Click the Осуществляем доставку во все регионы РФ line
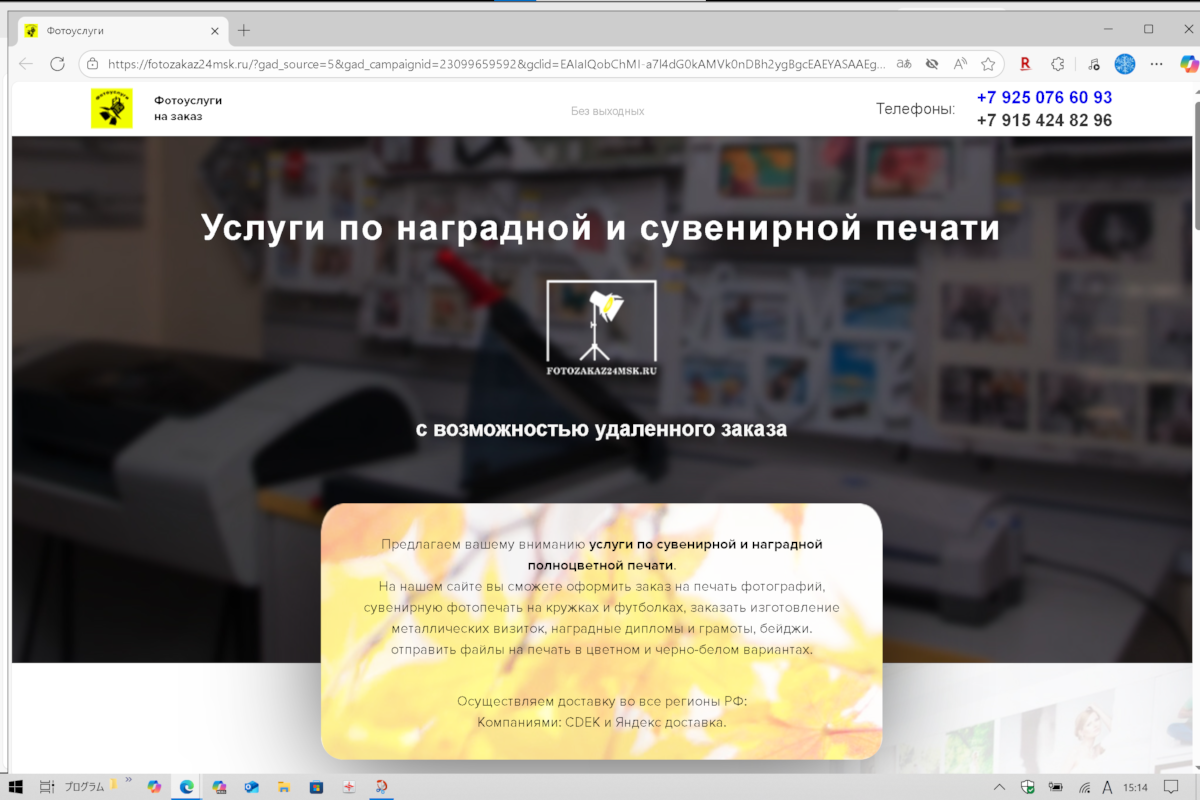 click(602, 701)
